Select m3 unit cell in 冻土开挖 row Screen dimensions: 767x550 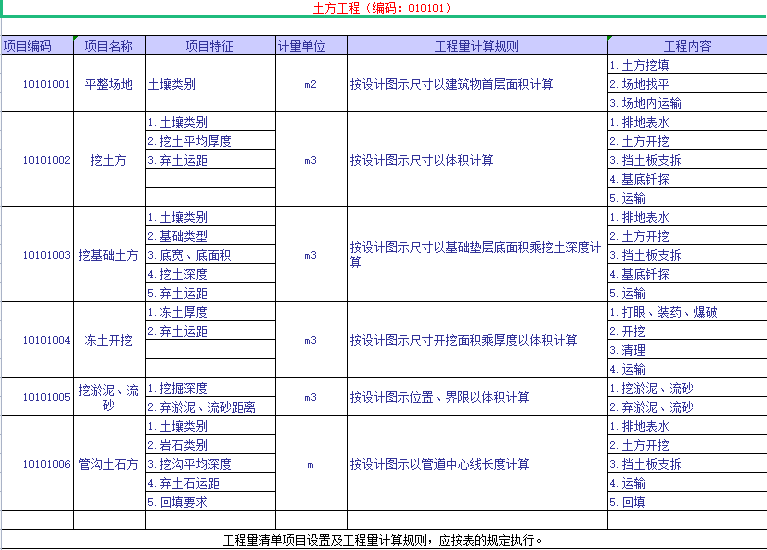pos(311,340)
